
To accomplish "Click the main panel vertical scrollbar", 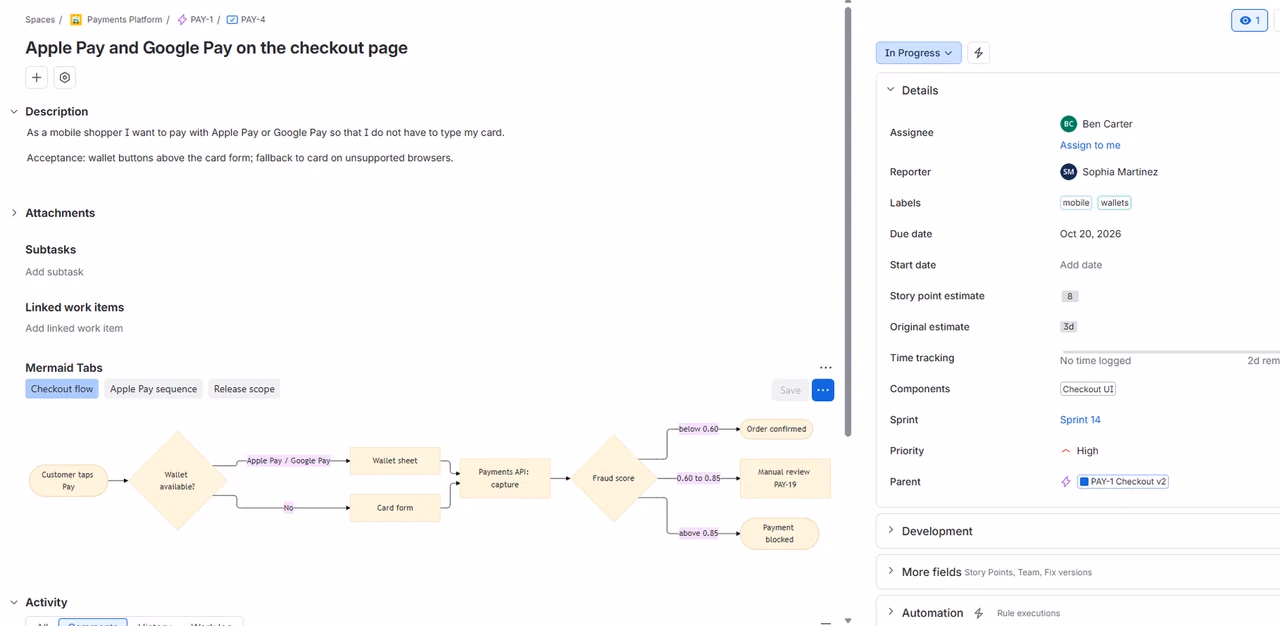I will [x=848, y=220].
